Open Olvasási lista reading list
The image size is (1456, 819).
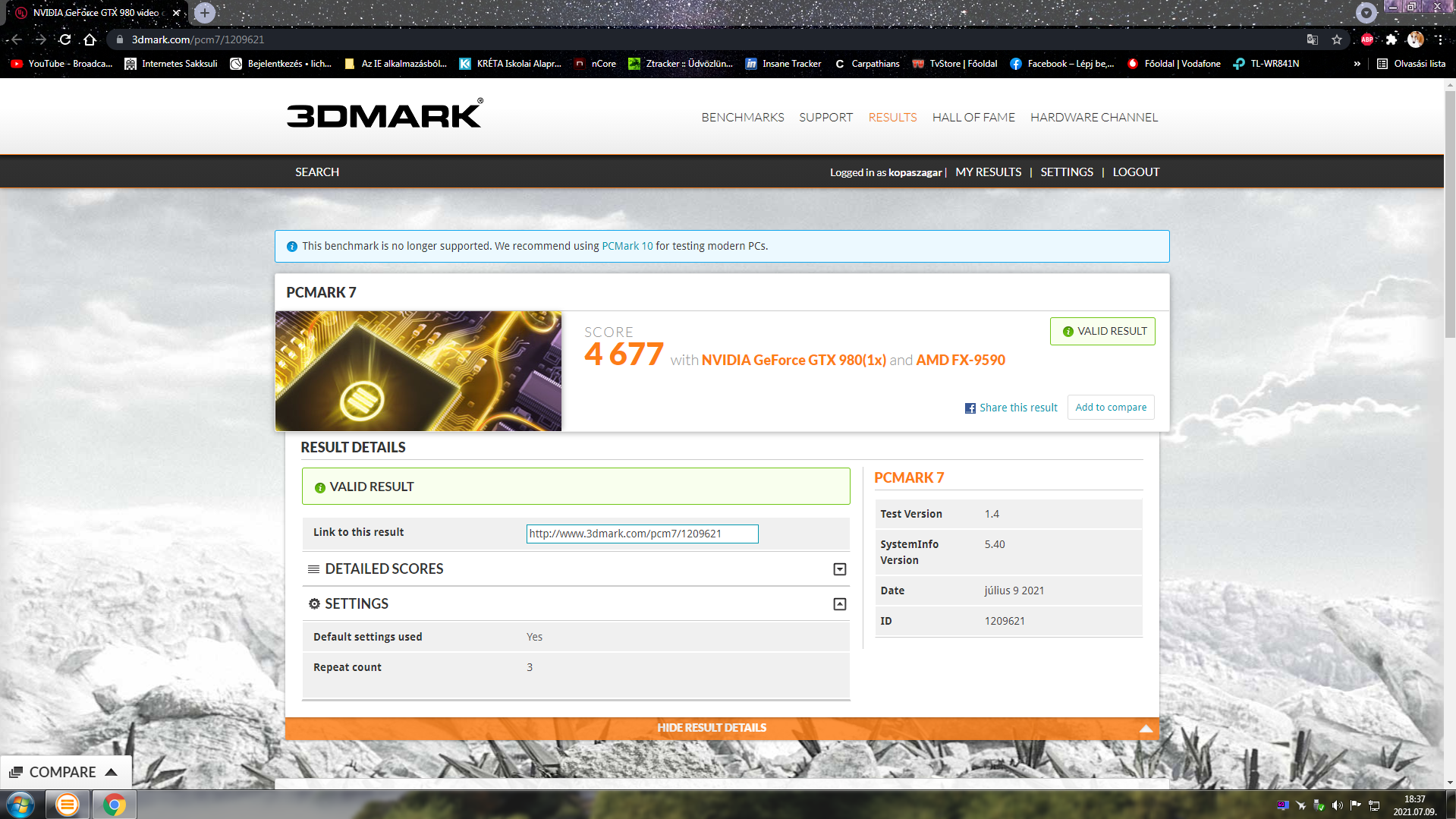tap(1411, 64)
